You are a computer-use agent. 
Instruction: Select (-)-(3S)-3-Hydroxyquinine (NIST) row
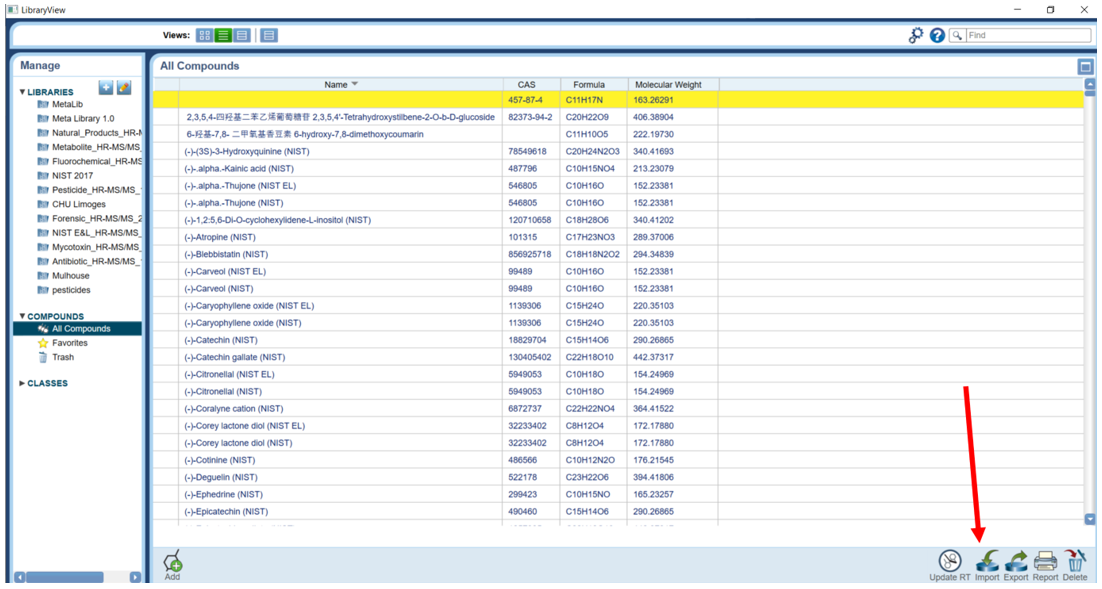pos(618,151)
